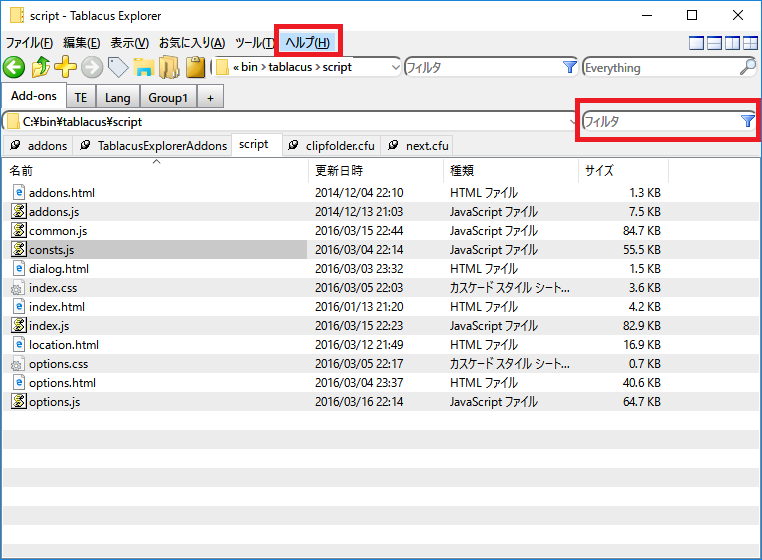Switch to the Lang tab group
Image resolution: width=762 pixels, height=560 pixels.
click(118, 98)
